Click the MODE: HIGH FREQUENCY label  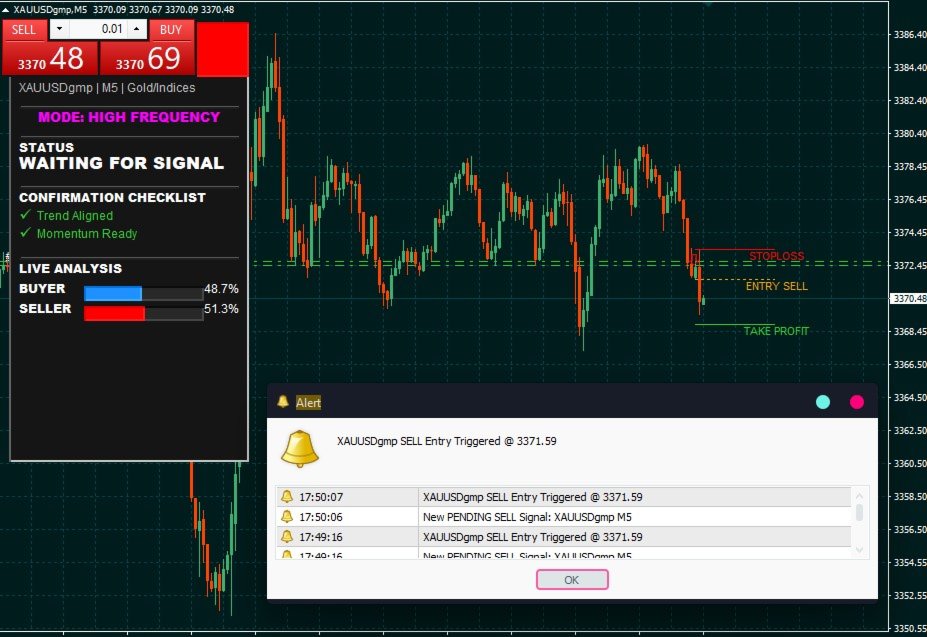coord(129,117)
